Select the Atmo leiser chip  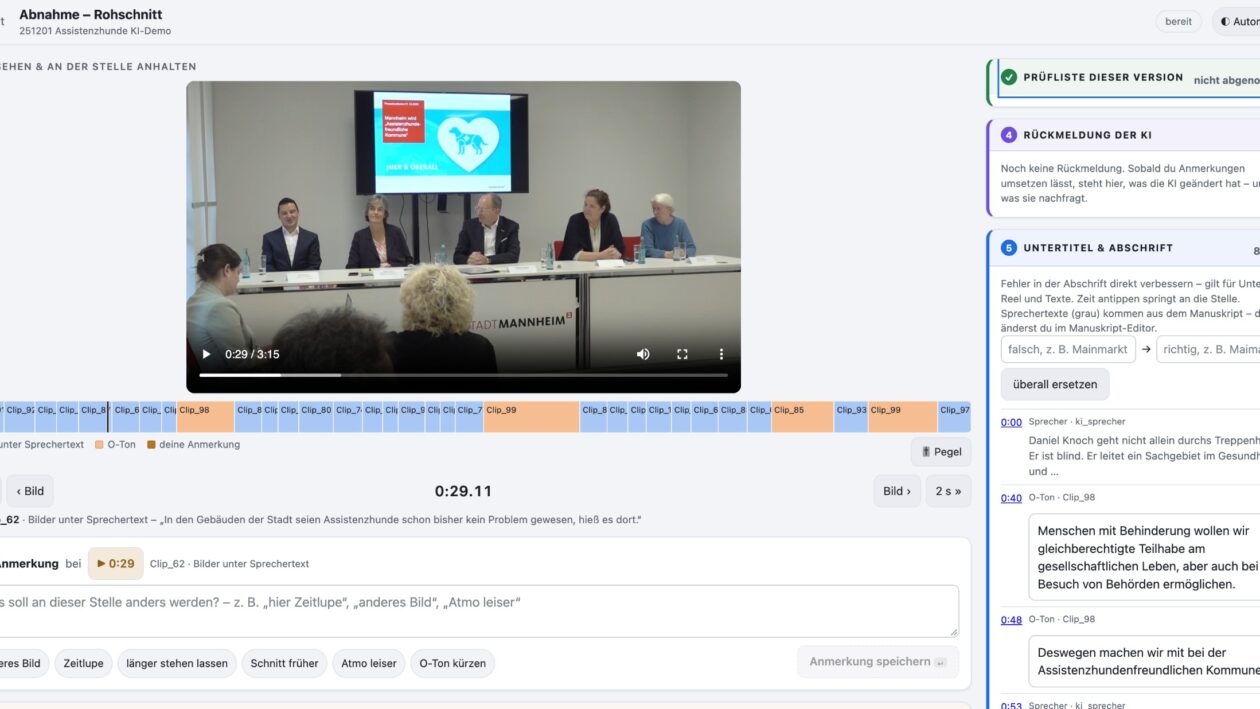(x=369, y=663)
